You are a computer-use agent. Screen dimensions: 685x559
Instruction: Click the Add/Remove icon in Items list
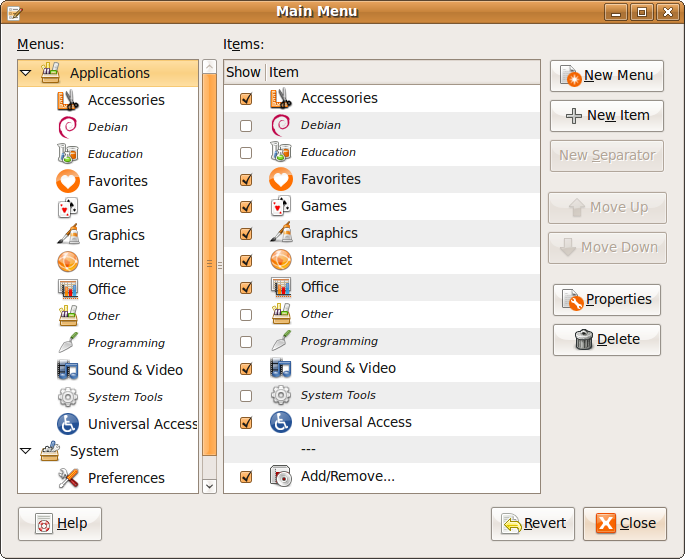281,476
